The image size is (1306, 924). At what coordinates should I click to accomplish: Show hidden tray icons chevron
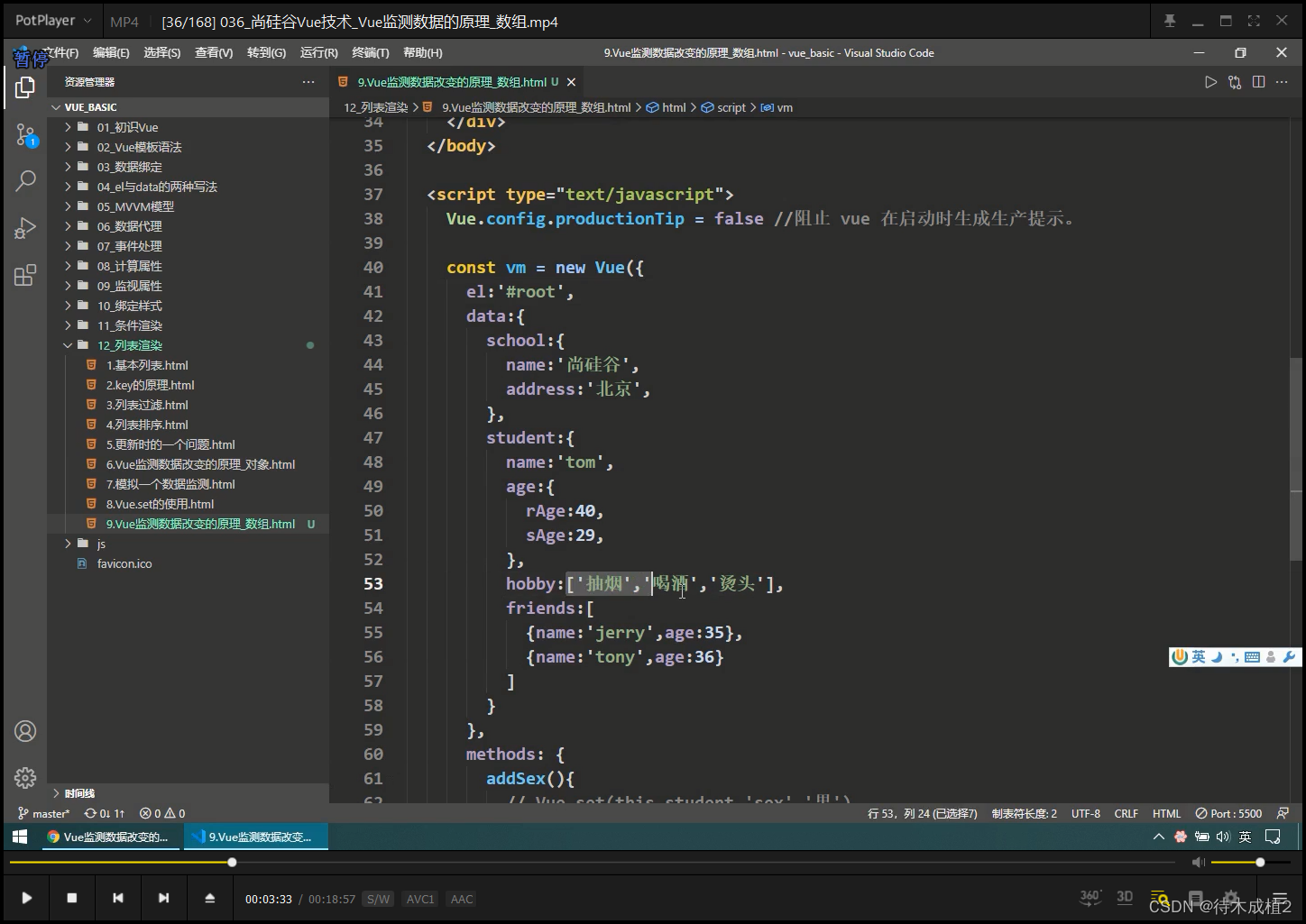coord(1158,837)
